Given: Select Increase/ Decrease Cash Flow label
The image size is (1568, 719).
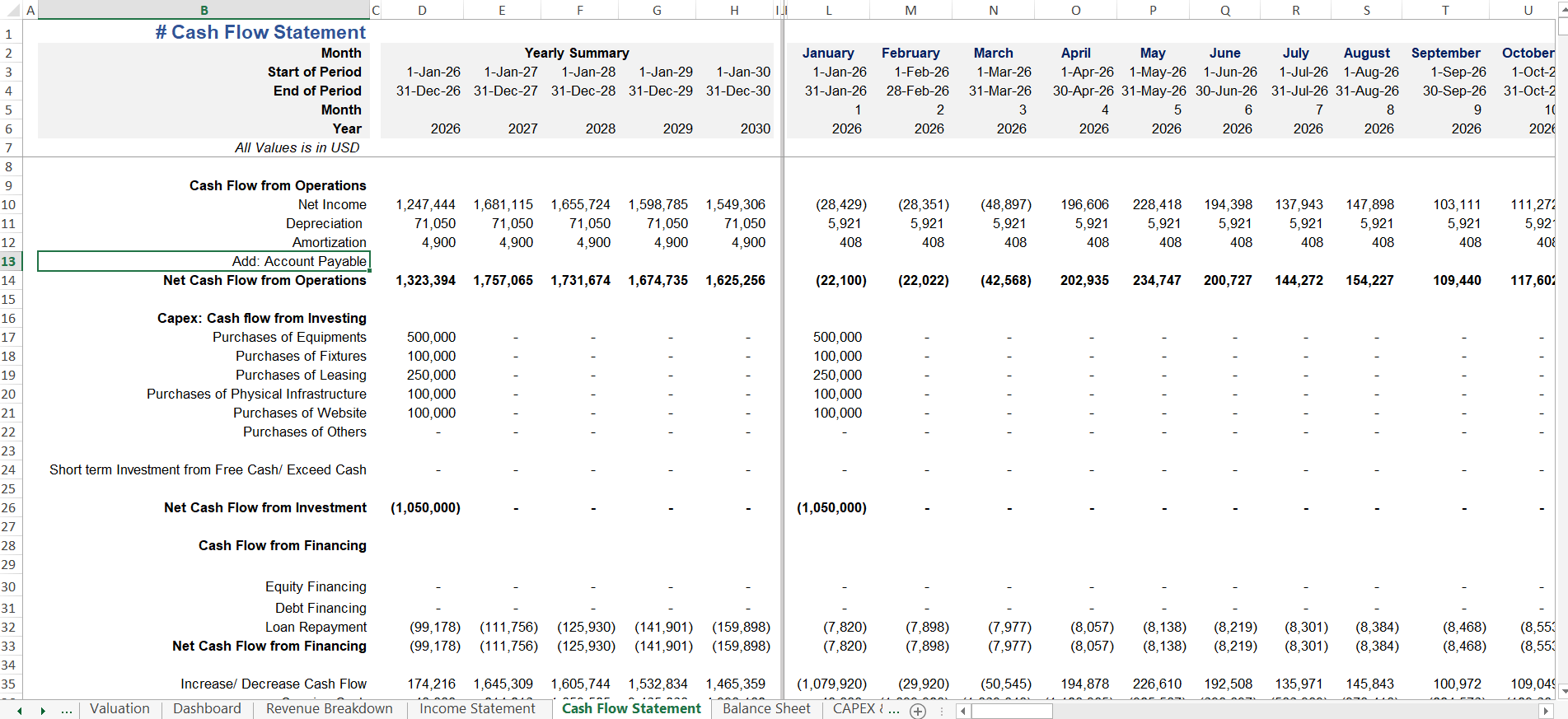Looking at the screenshot, I should [x=274, y=684].
